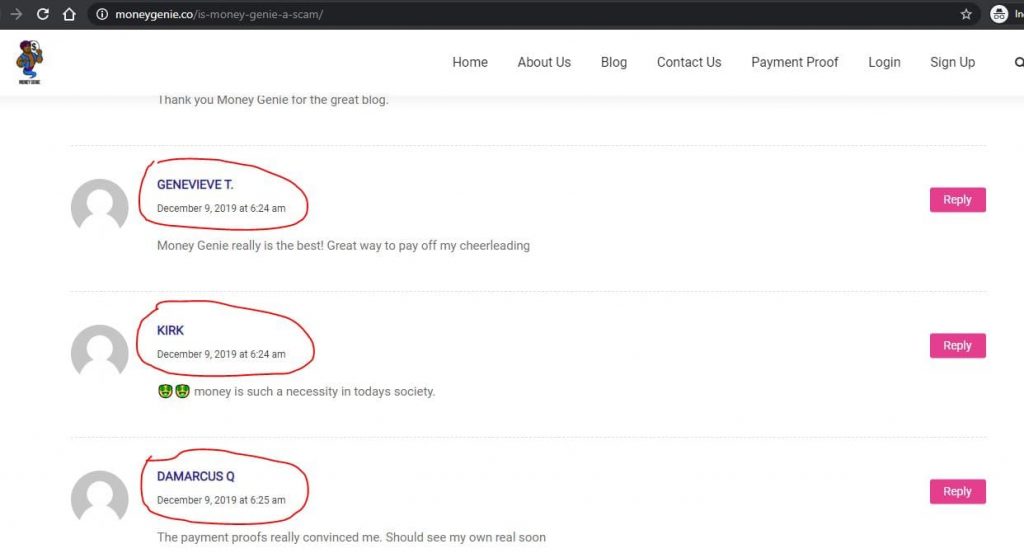Reply to Genevieve T.'s comment
Image resolution: width=1024 pixels, height=558 pixels.
click(957, 200)
